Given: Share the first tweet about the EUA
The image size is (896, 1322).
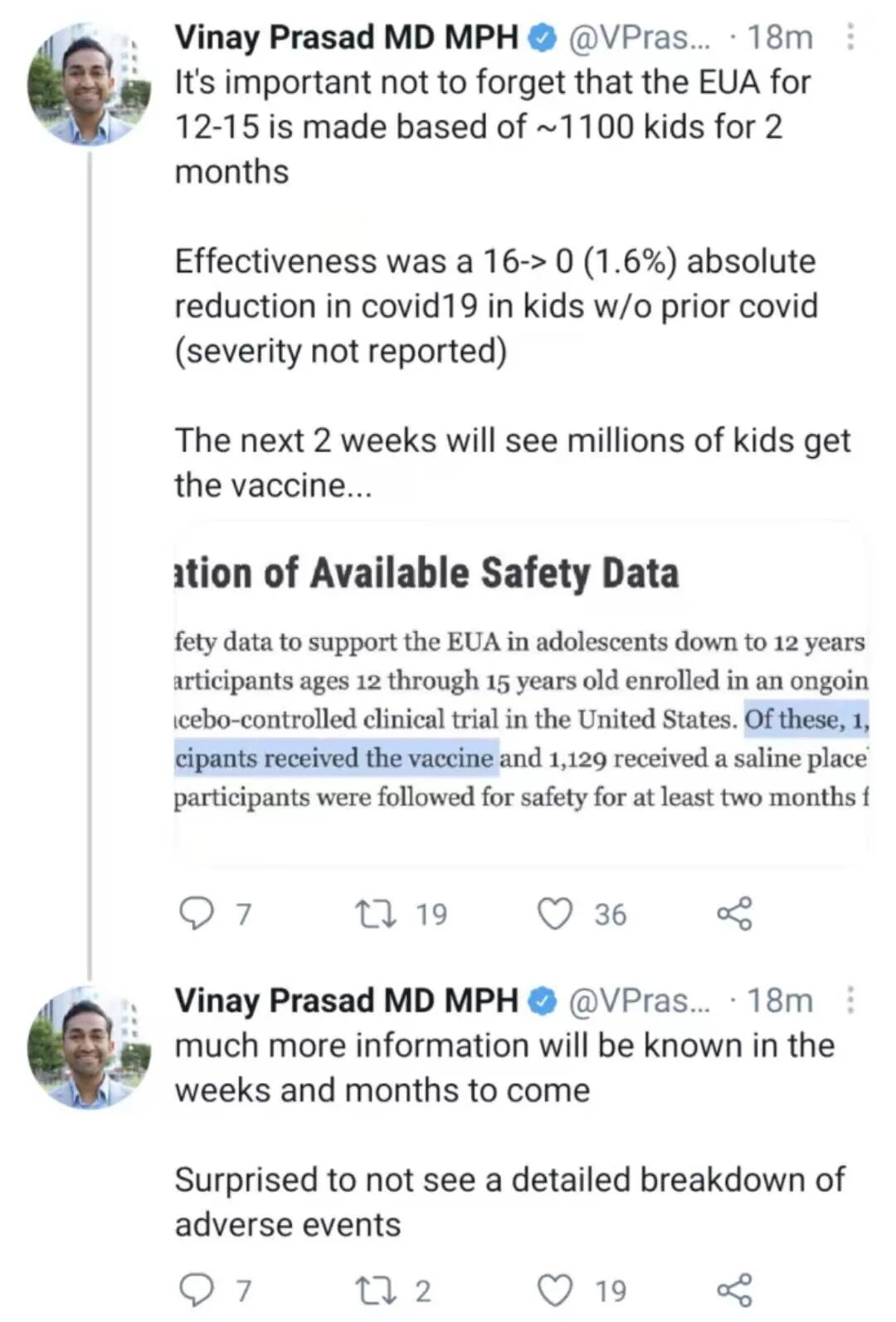Looking at the screenshot, I should tap(734, 914).
